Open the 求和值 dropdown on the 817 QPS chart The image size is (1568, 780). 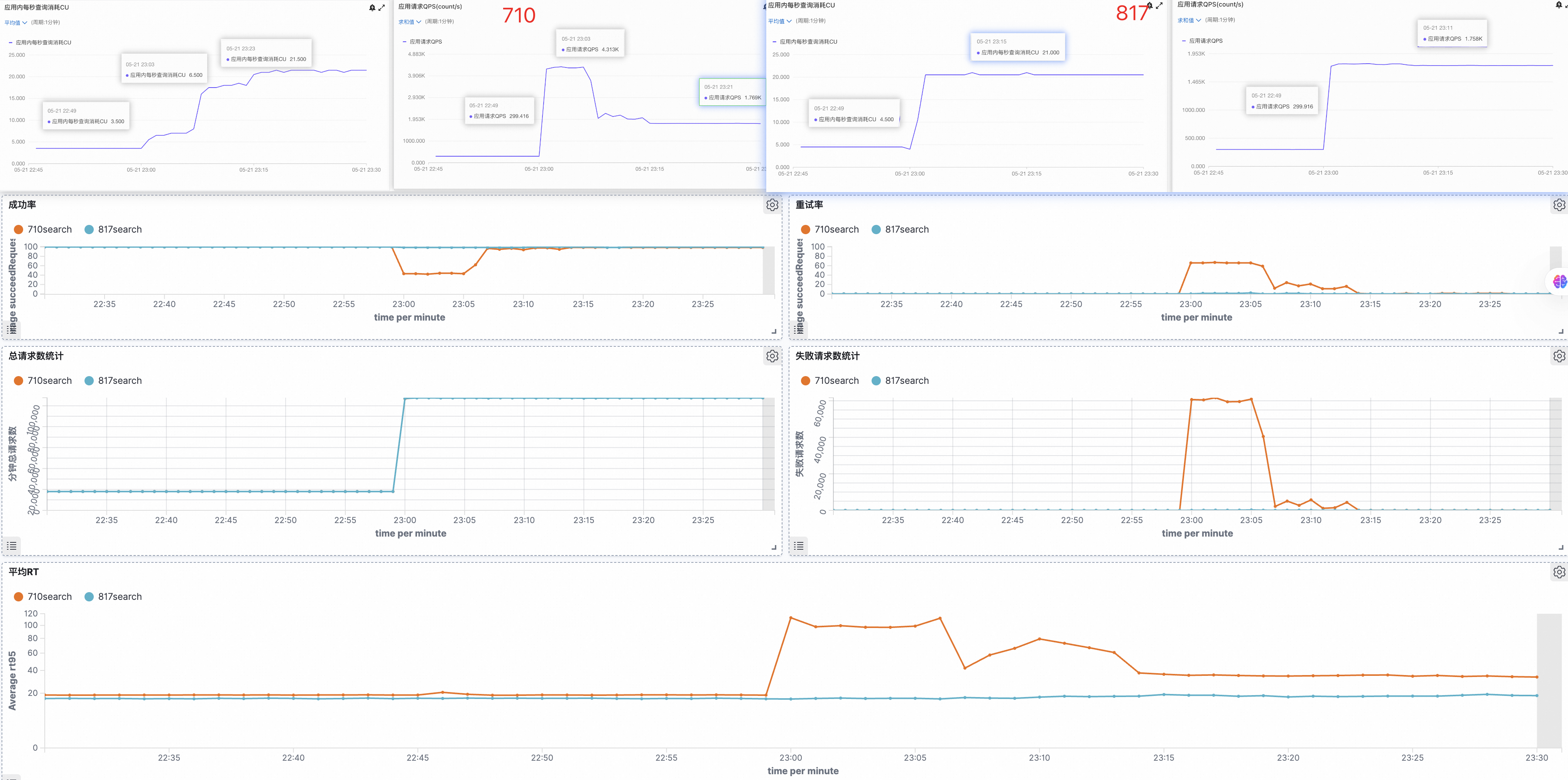(1190, 20)
